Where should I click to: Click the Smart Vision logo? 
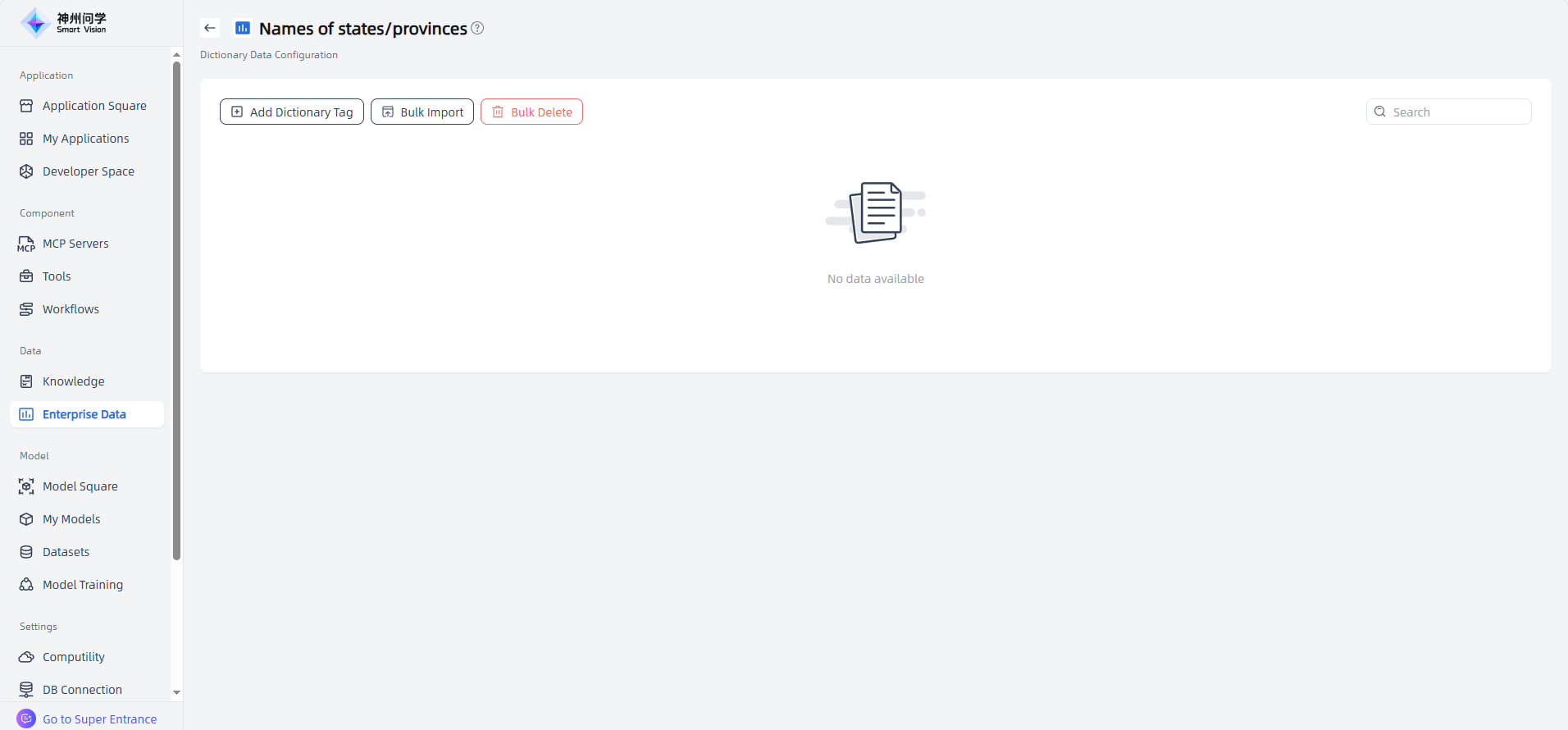point(64,23)
